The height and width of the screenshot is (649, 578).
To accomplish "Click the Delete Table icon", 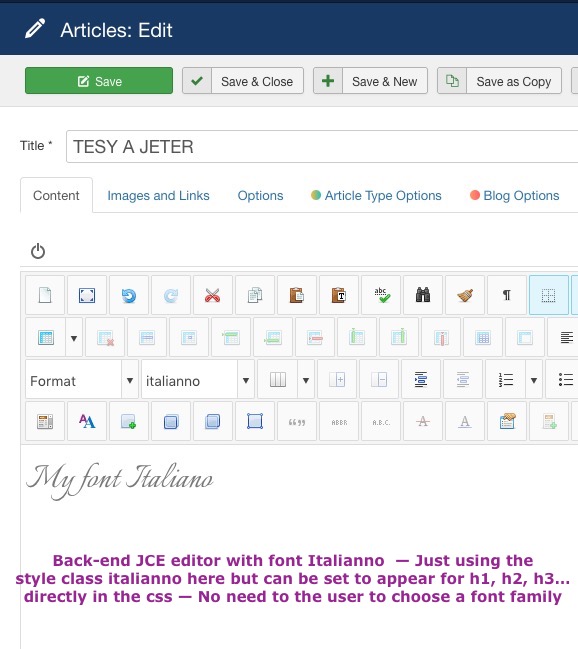I will pyautogui.click(x=105, y=337).
